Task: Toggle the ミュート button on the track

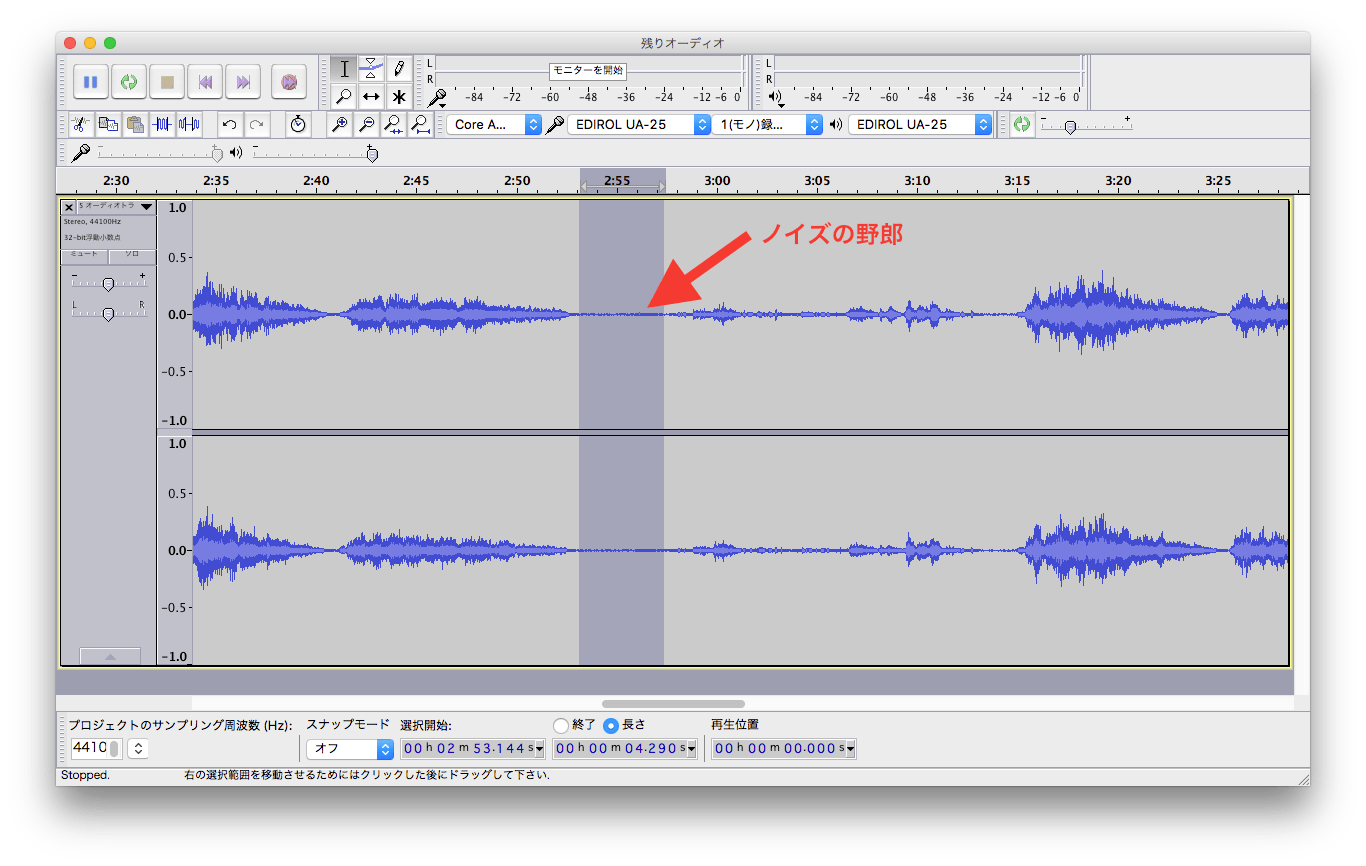Action: click(x=84, y=255)
